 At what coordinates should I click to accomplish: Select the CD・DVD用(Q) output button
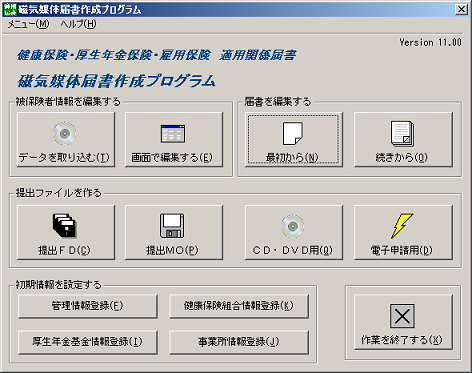294,232
